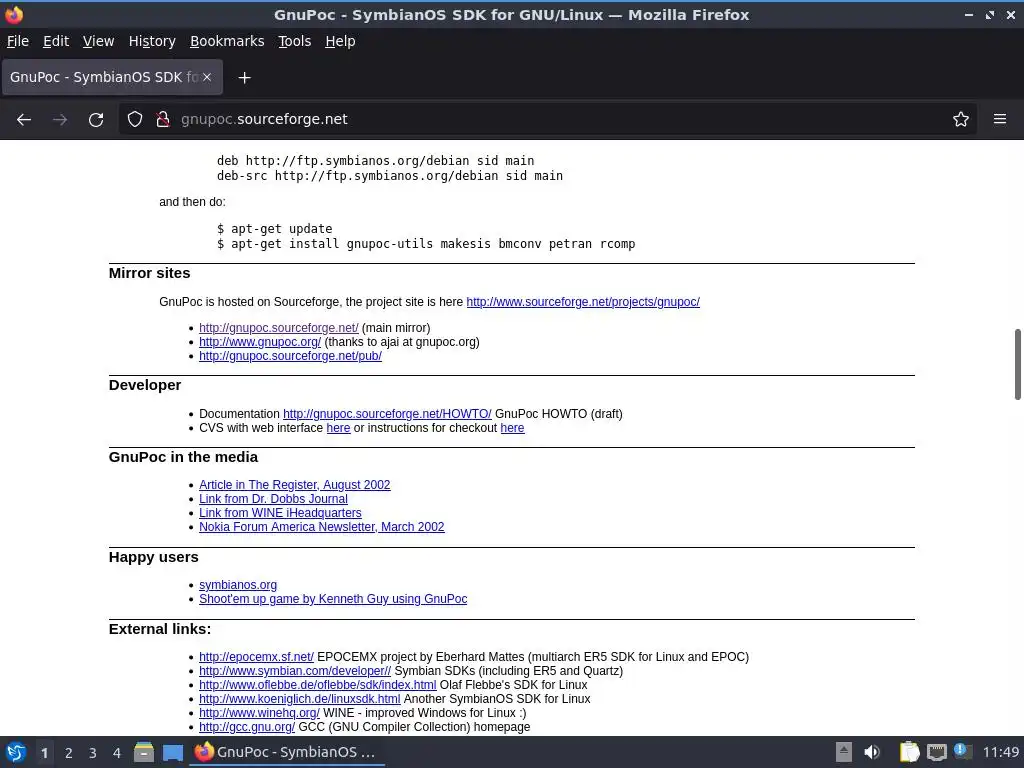Switch to workspace 2 in taskbar
Screen dimensions: 1024x768
pos(69,753)
